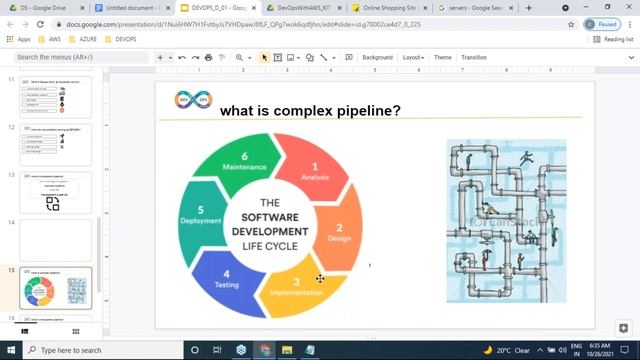The image size is (640, 360).
Task: Click the DevOps infinity logo on slide
Action: [193, 100]
